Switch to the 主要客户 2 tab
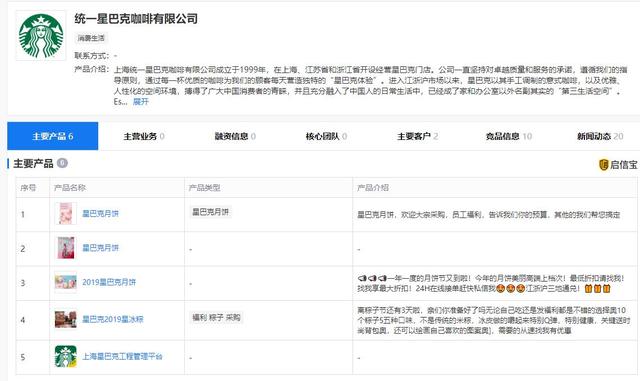 [x=418, y=136]
